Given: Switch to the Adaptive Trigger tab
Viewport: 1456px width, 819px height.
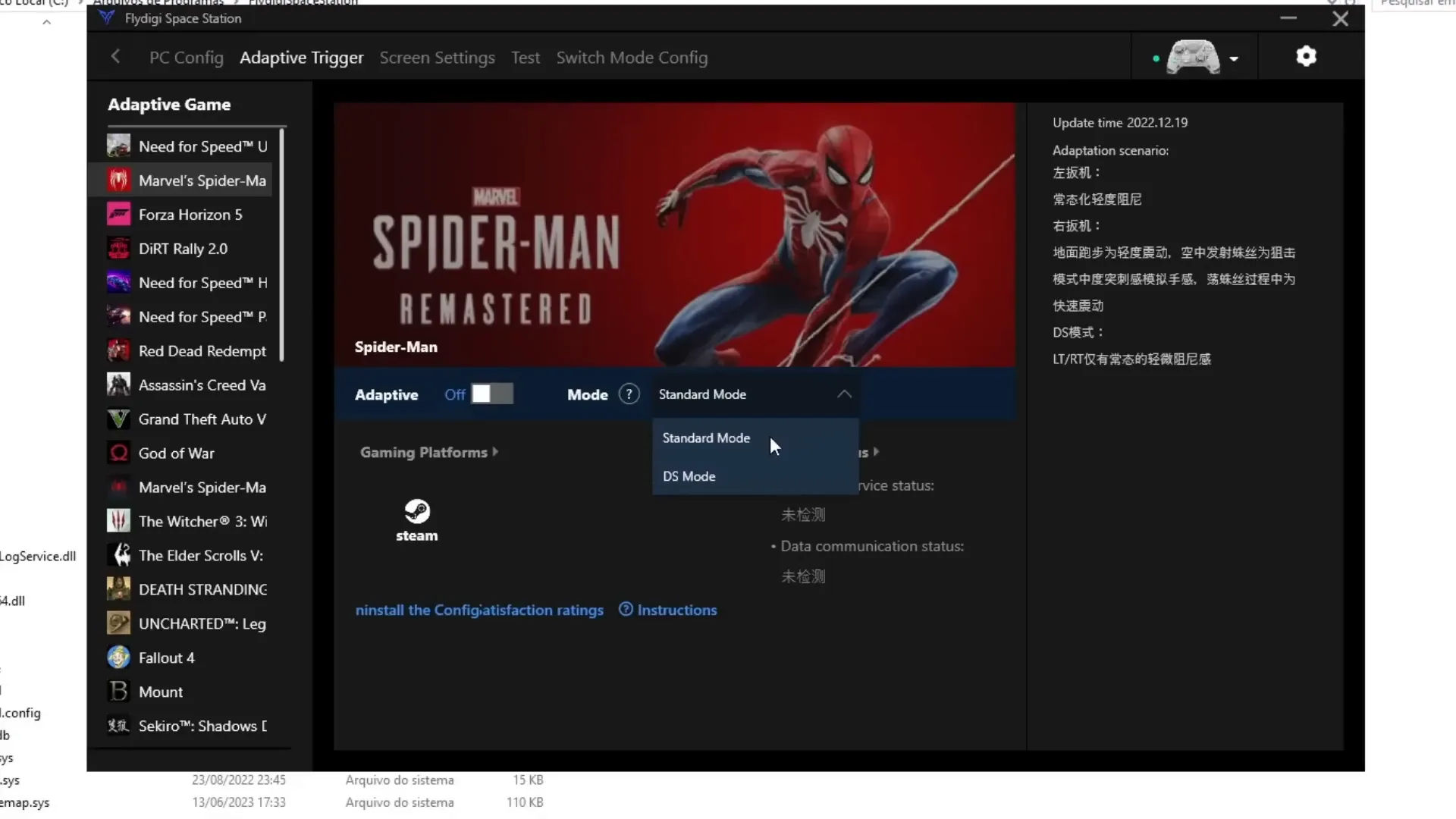Looking at the screenshot, I should pyautogui.click(x=302, y=58).
